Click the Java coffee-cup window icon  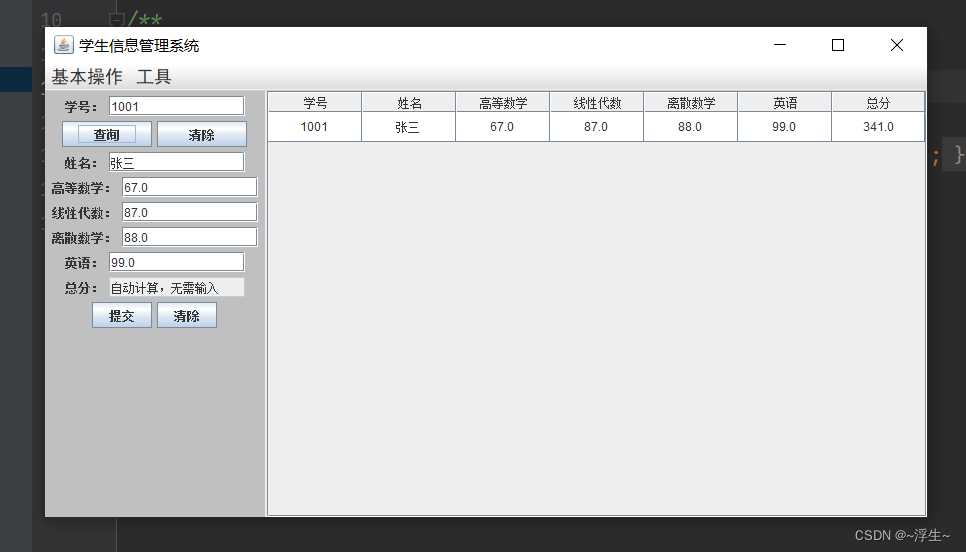63,45
